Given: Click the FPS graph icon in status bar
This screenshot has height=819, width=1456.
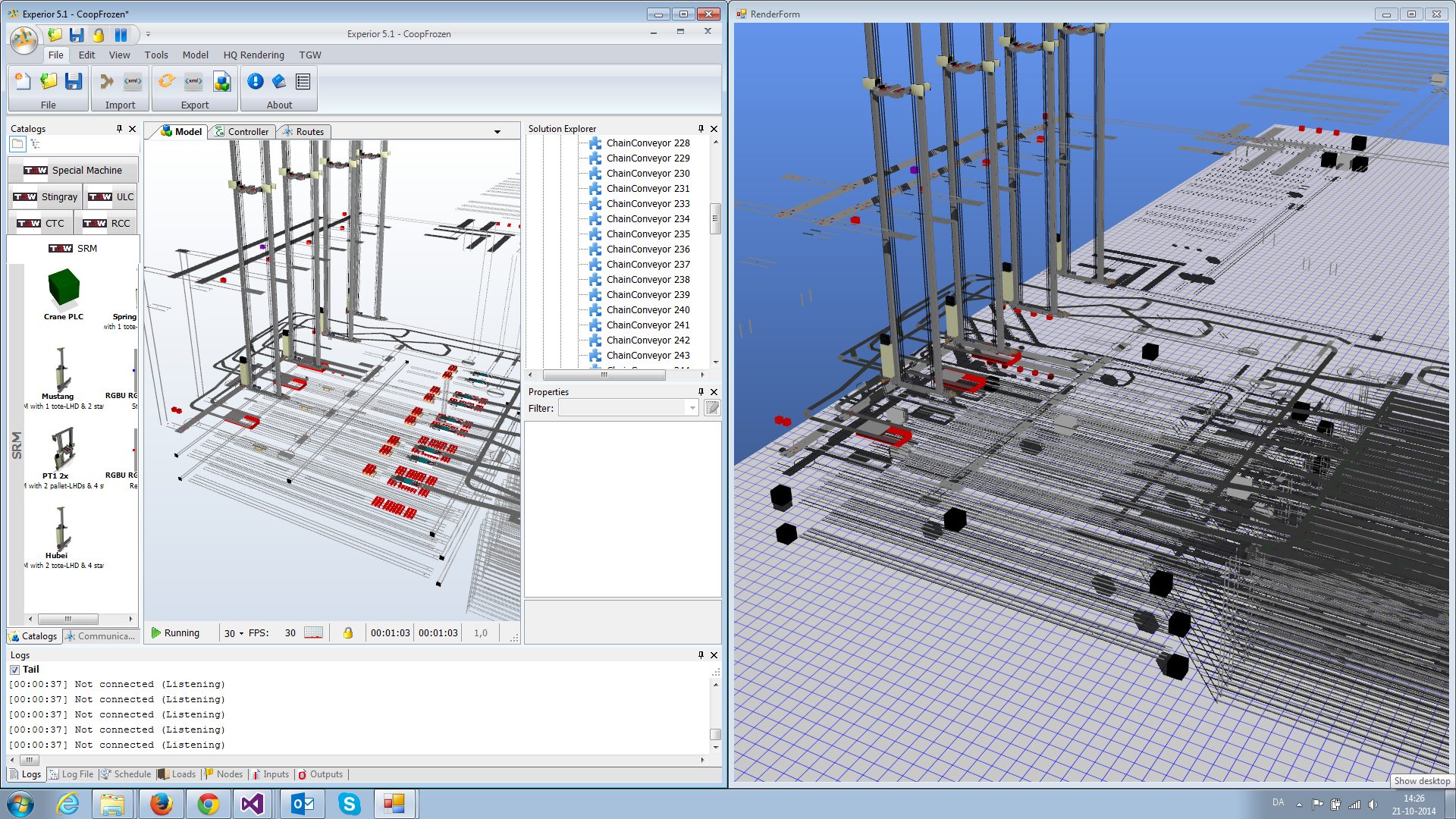Looking at the screenshot, I should click(313, 632).
